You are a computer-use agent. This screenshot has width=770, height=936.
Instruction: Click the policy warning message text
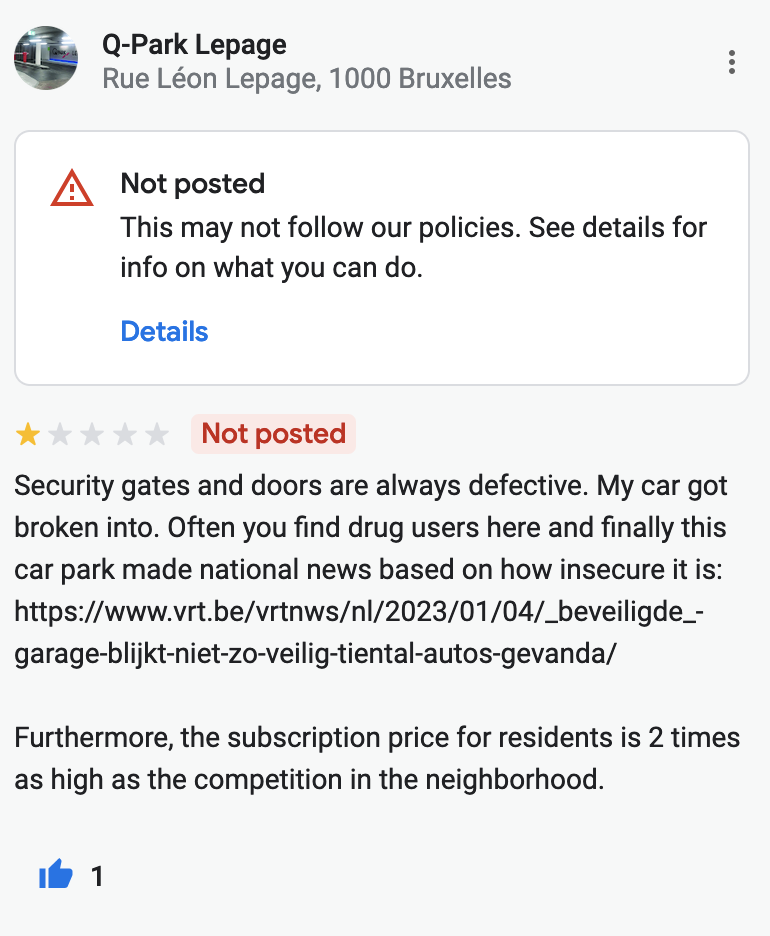[413, 248]
